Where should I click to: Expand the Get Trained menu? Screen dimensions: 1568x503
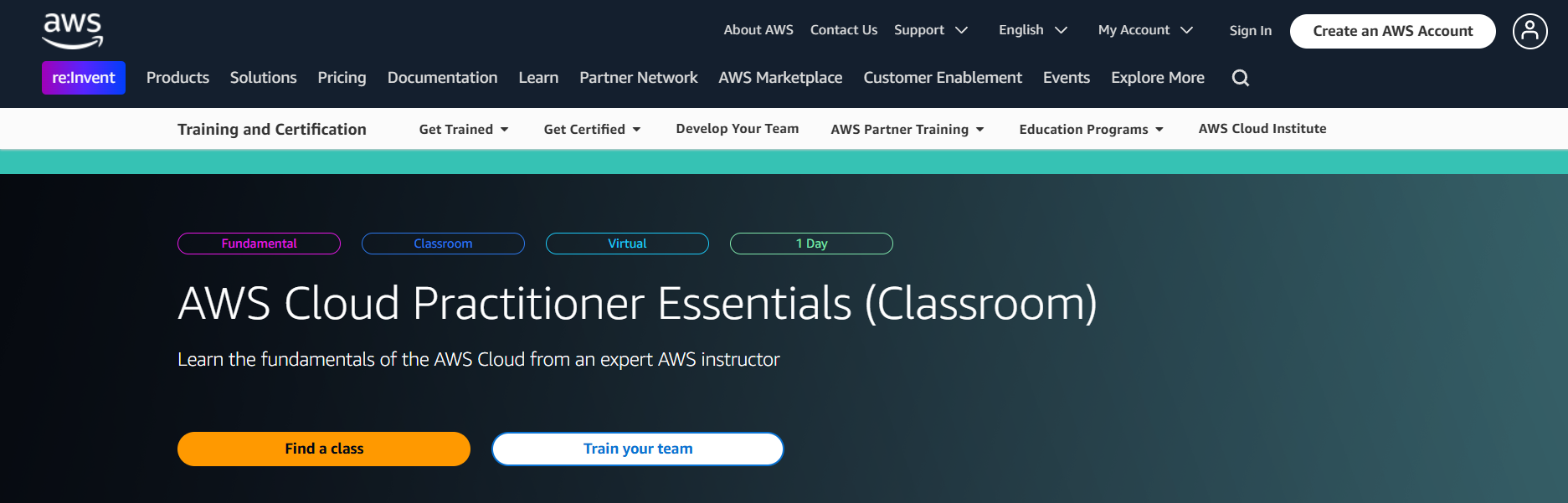(464, 129)
